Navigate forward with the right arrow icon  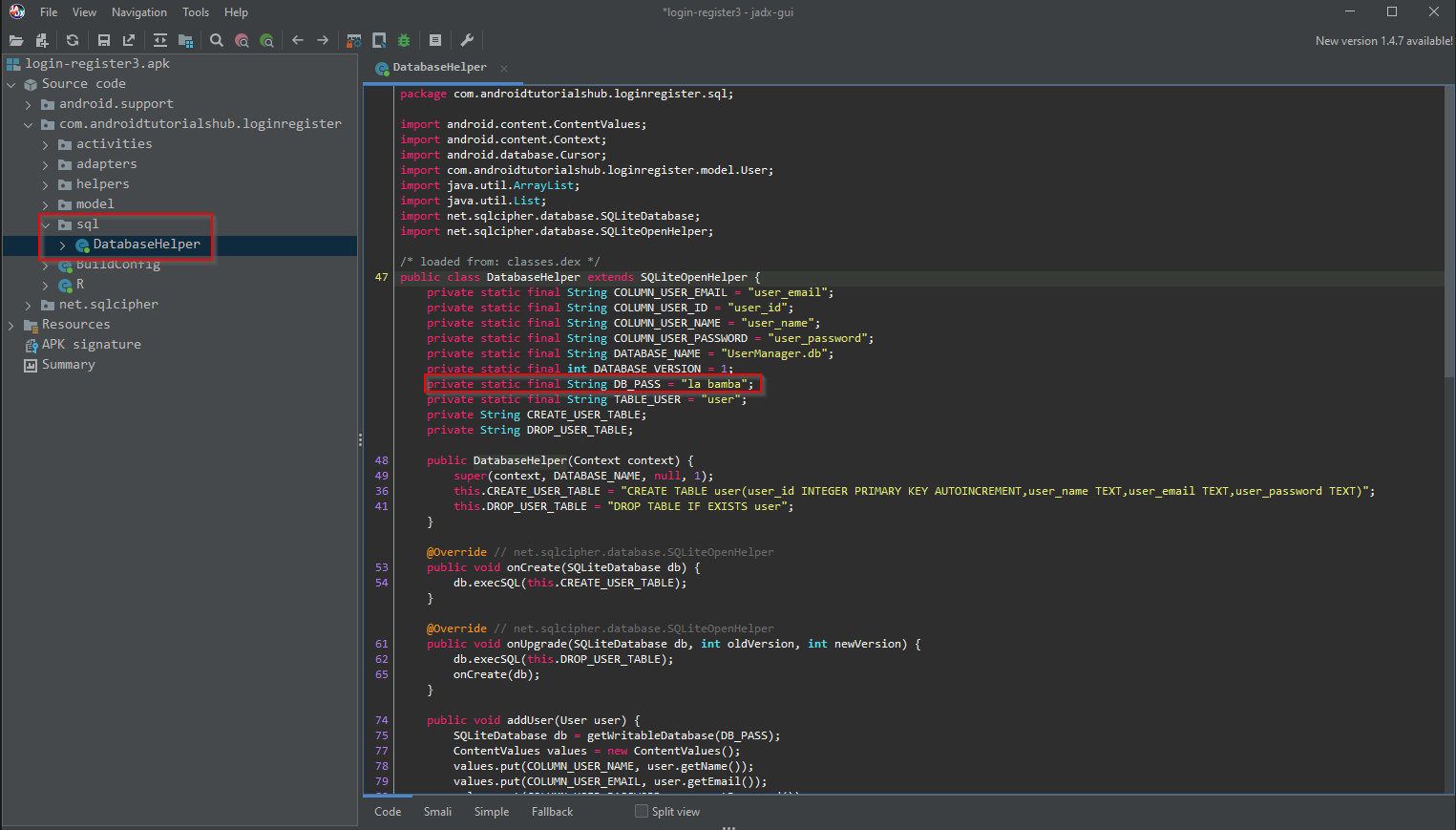[323, 40]
